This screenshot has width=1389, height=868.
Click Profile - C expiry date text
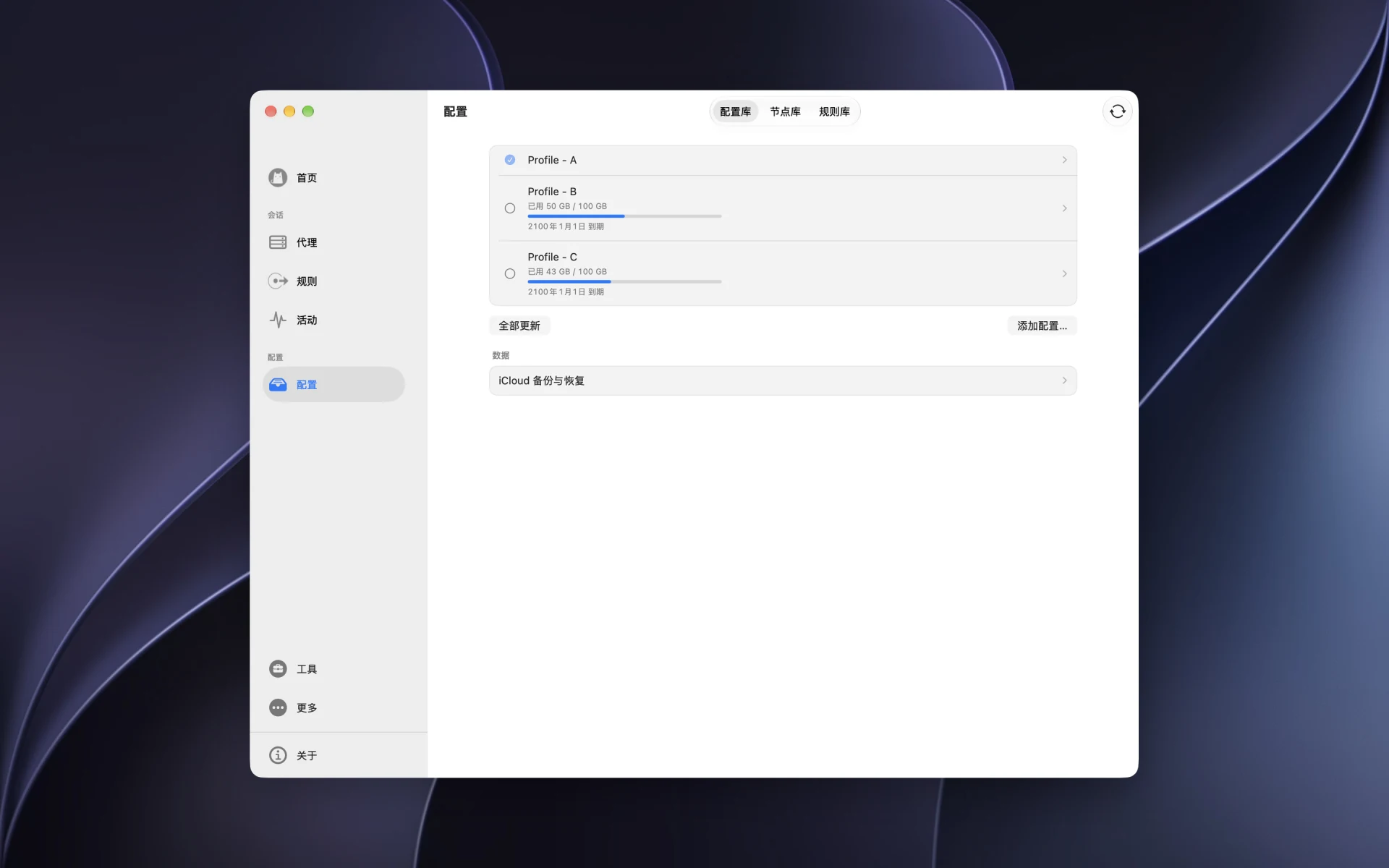(x=566, y=292)
